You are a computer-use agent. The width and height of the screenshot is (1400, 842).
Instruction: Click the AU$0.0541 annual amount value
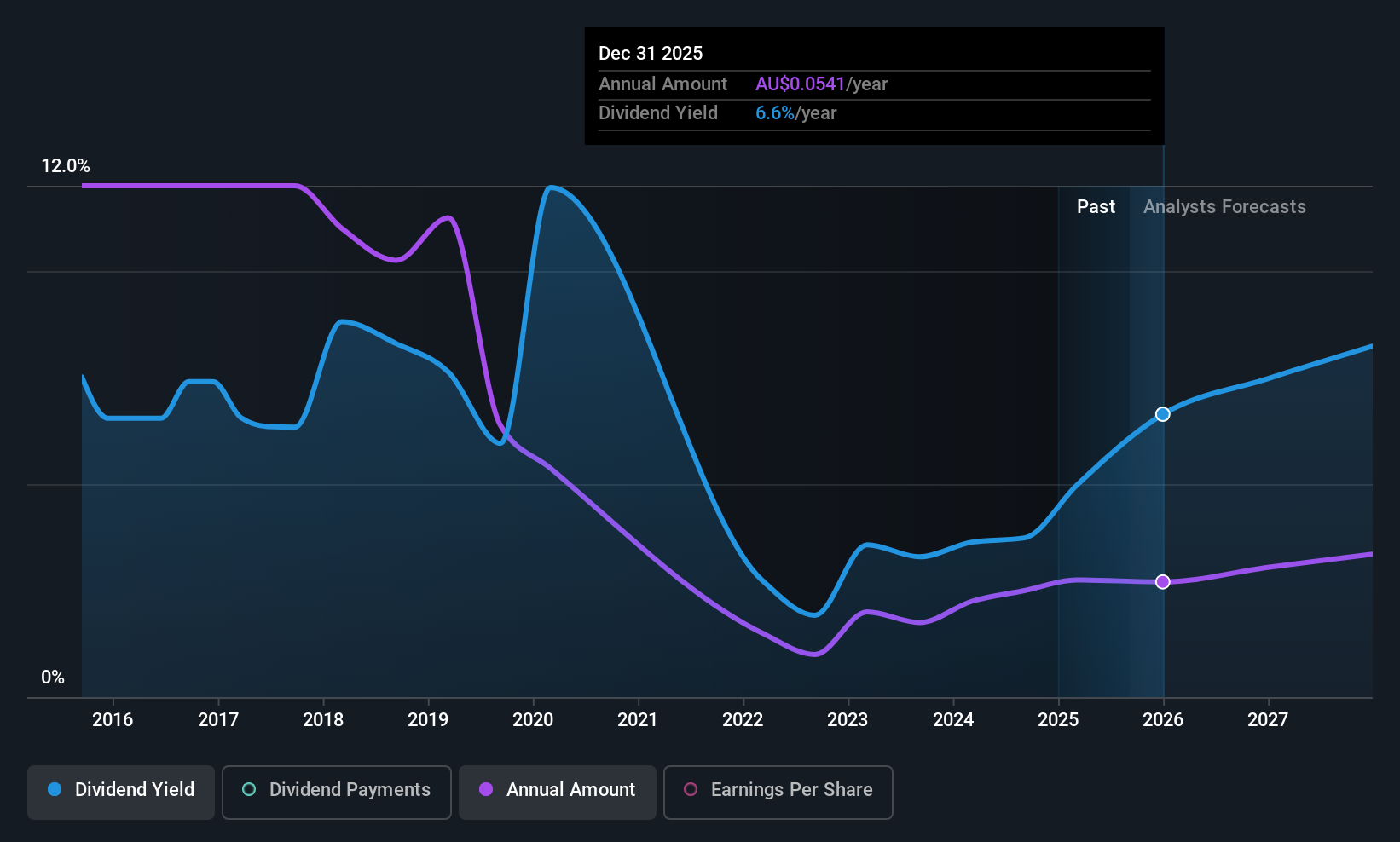point(800,84)
